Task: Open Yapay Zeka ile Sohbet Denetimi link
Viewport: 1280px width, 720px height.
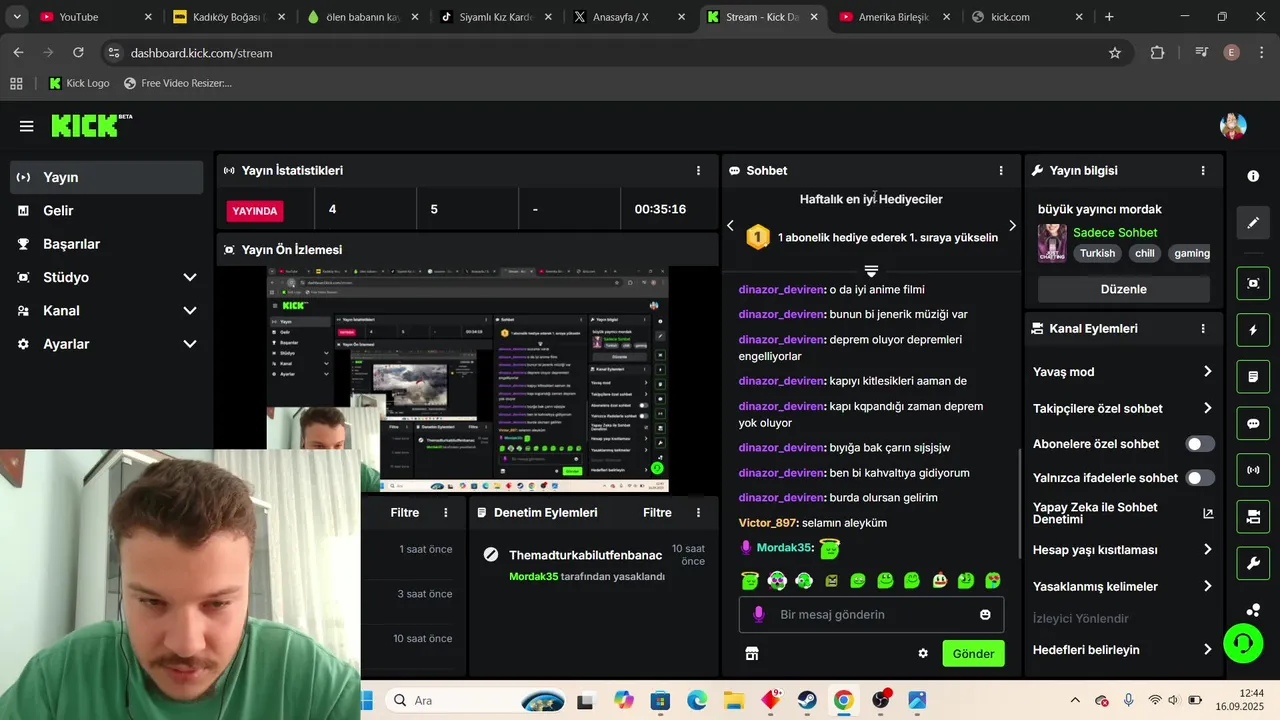Action: click(x=1123, y=513)
